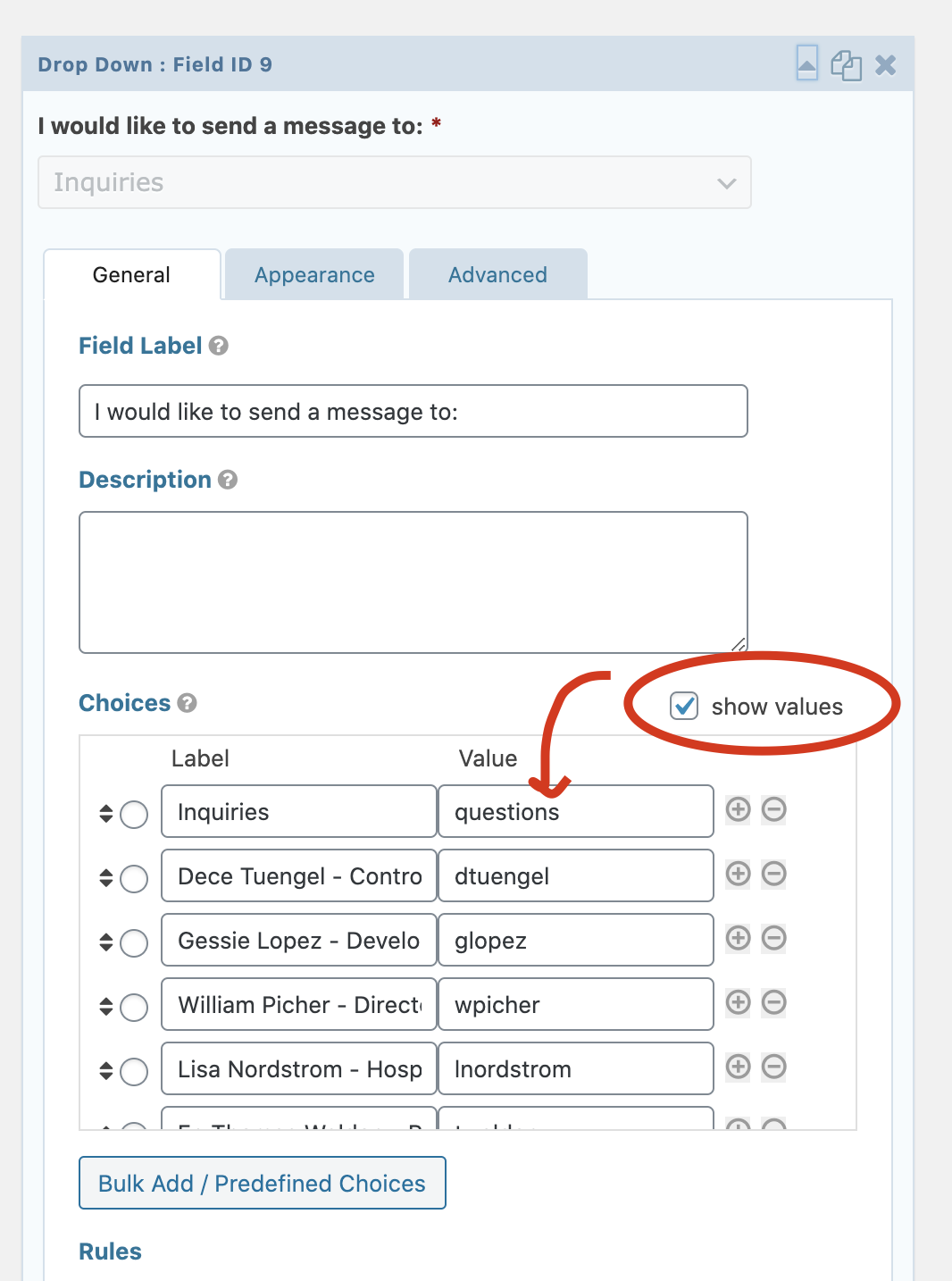This screenshot has width=952, height=1281.
Task: Uncheck the show values checkbox
Action: (684, 706)
